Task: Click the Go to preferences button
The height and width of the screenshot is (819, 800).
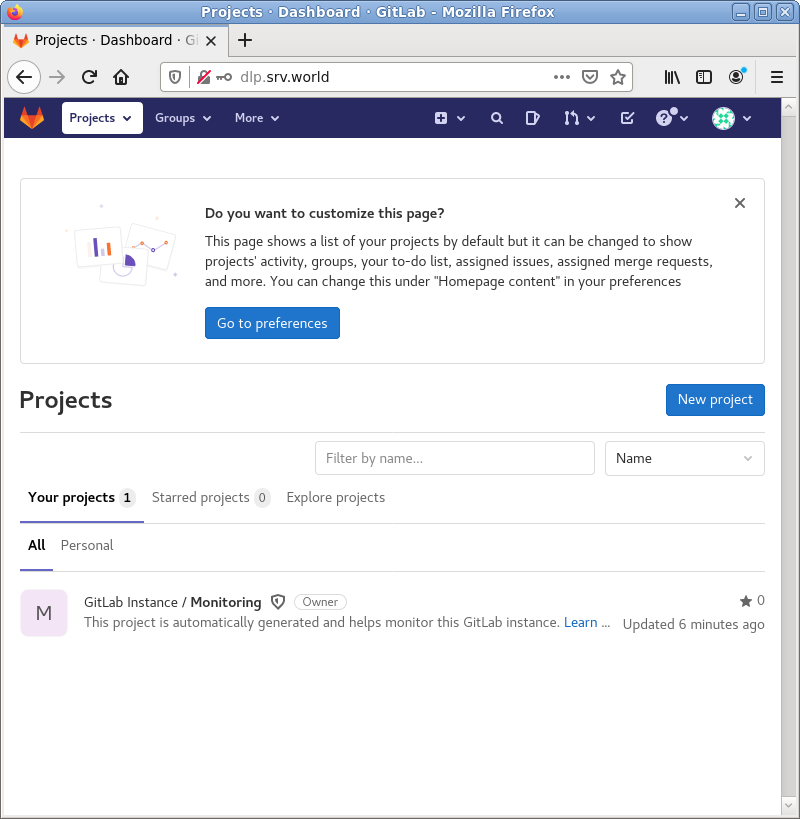Action: (x=272, y=322)
